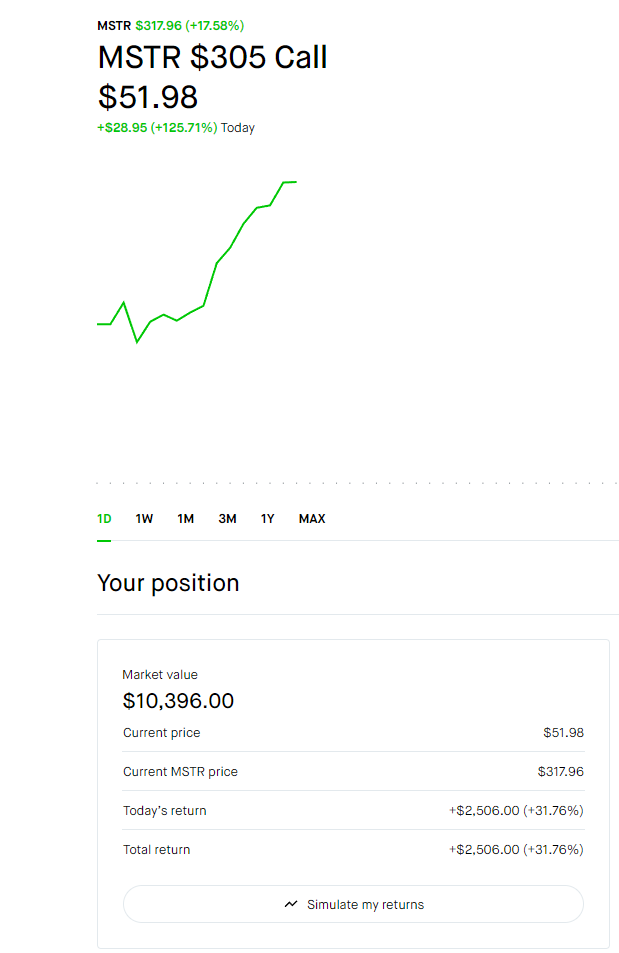
Task: Click the Market value amount $10,396.00
Action: point(178,700)
